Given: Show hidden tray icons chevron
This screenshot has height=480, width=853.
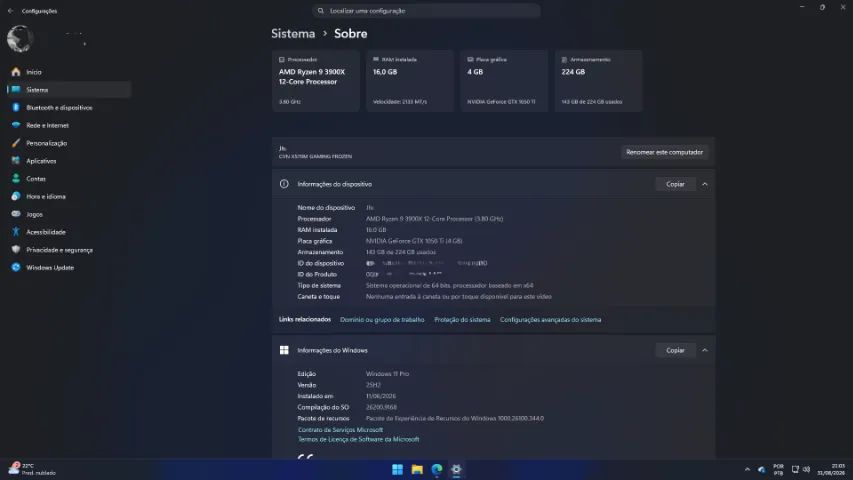Looking at the screenshot, I should 747,469.
